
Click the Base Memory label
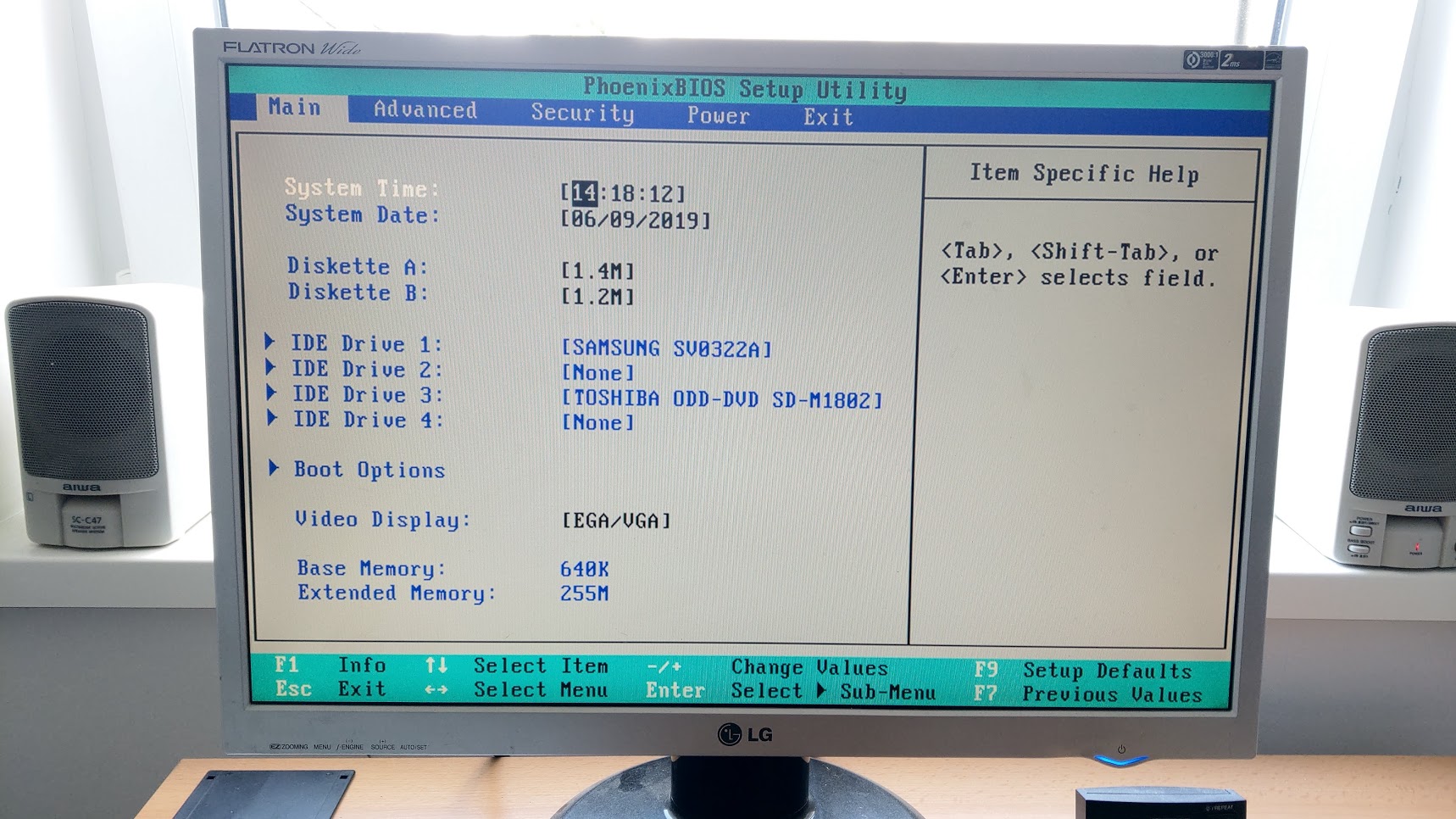(x=371, y=568)
